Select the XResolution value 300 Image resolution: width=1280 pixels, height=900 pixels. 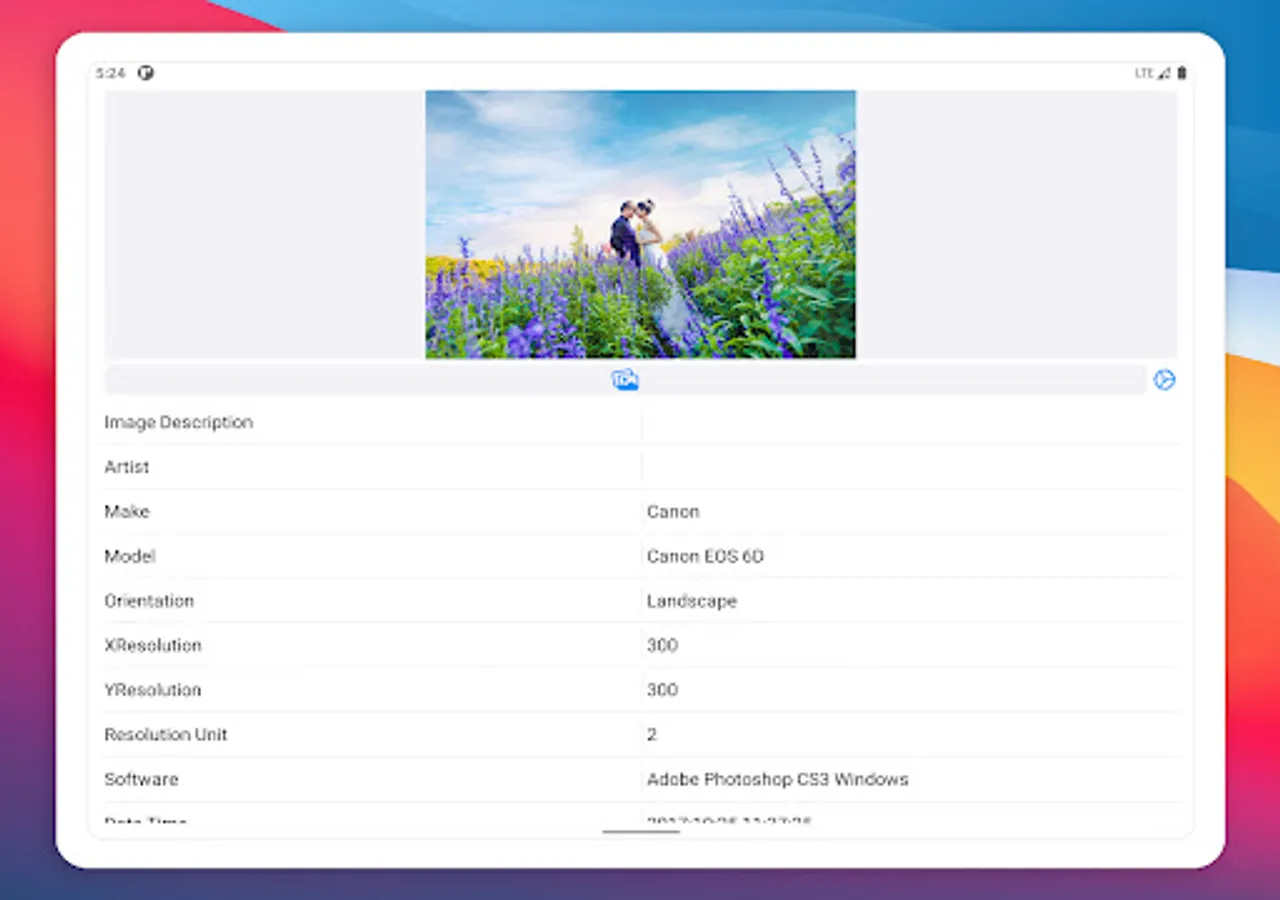(x=662, y=645)
